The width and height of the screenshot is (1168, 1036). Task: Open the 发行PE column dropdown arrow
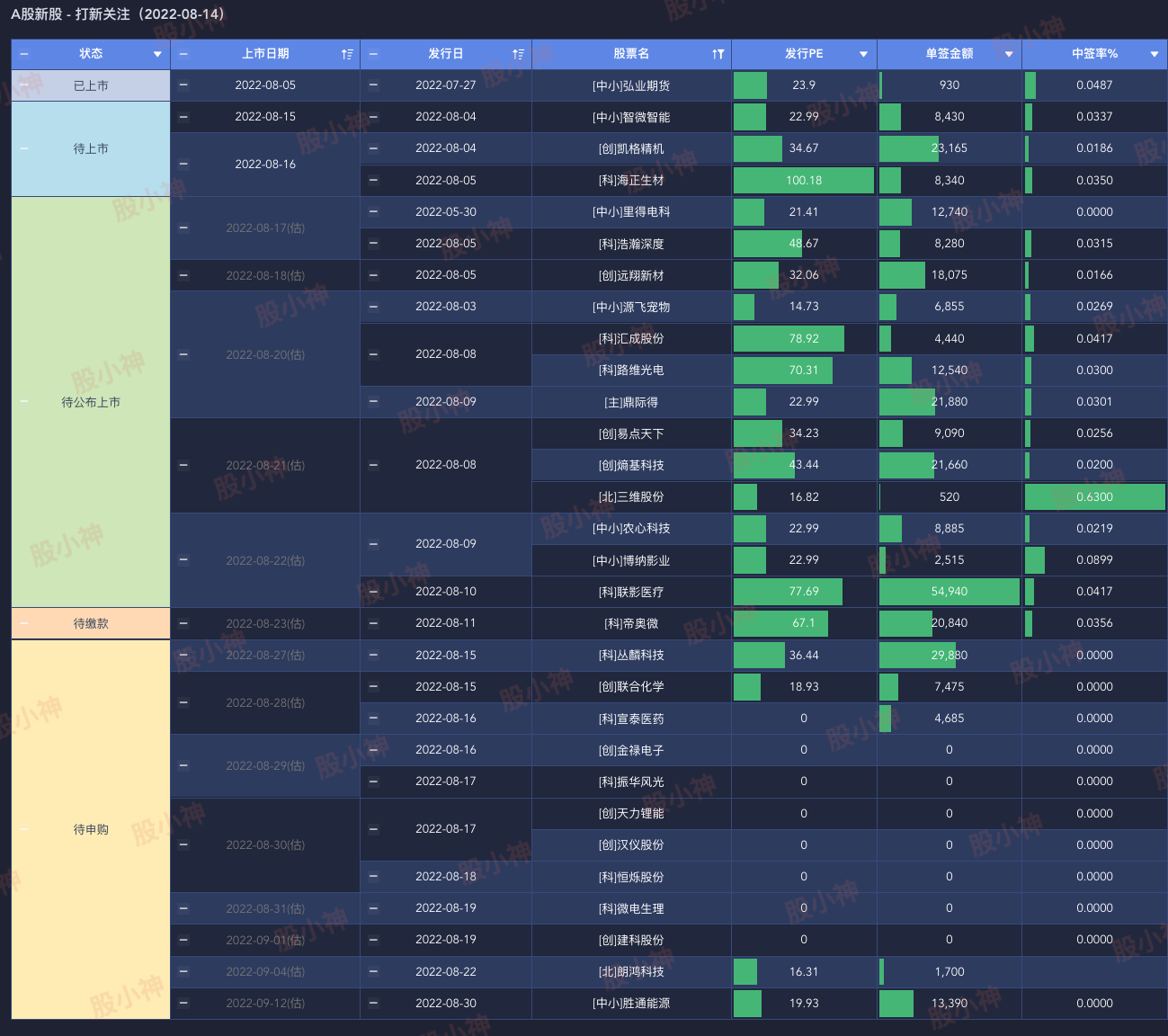[863, 54]
